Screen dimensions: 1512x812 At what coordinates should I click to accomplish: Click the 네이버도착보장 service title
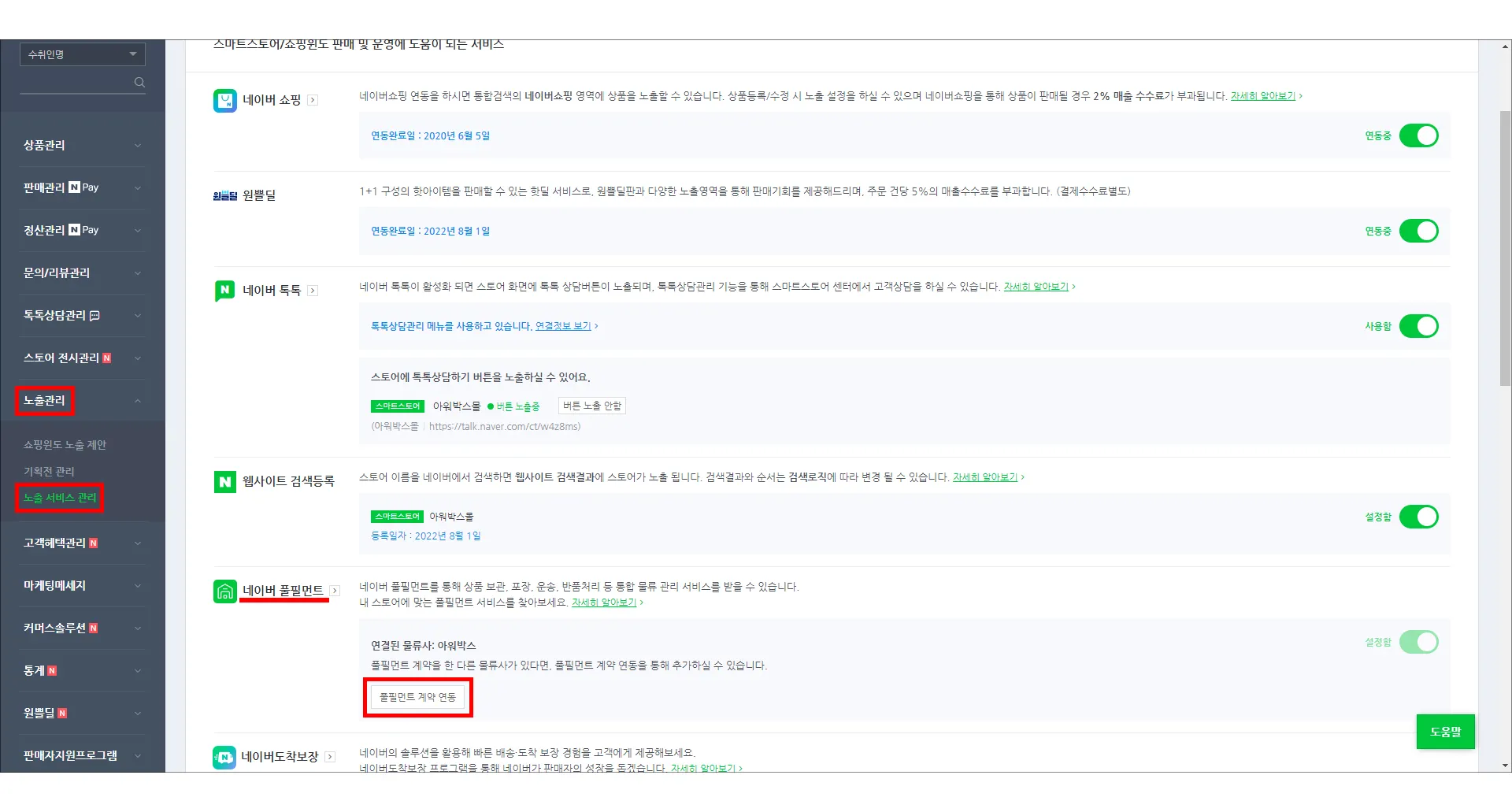click(x=280, y=757)
